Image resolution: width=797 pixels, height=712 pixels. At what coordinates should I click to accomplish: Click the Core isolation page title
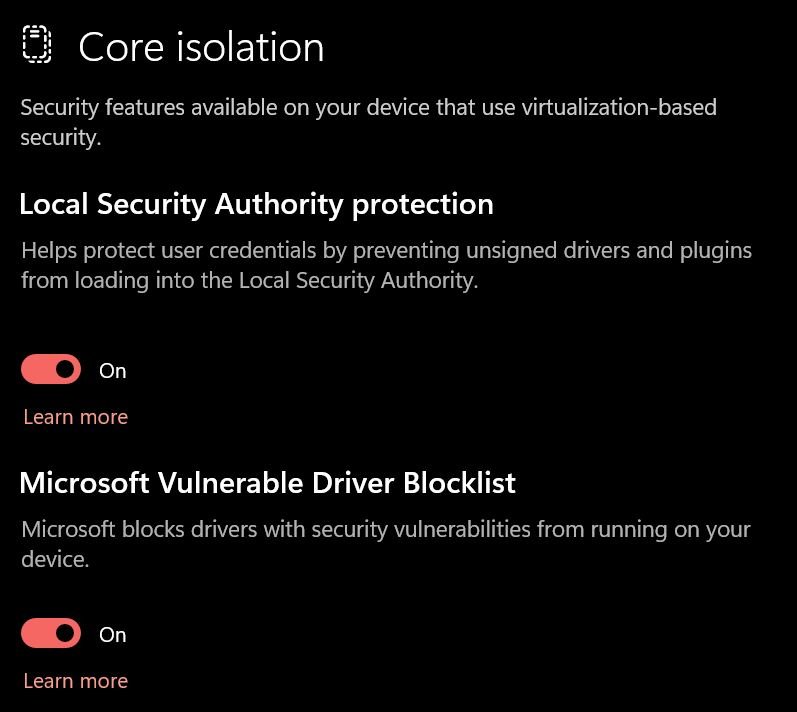pyautogui.click(x=201, y=47)
